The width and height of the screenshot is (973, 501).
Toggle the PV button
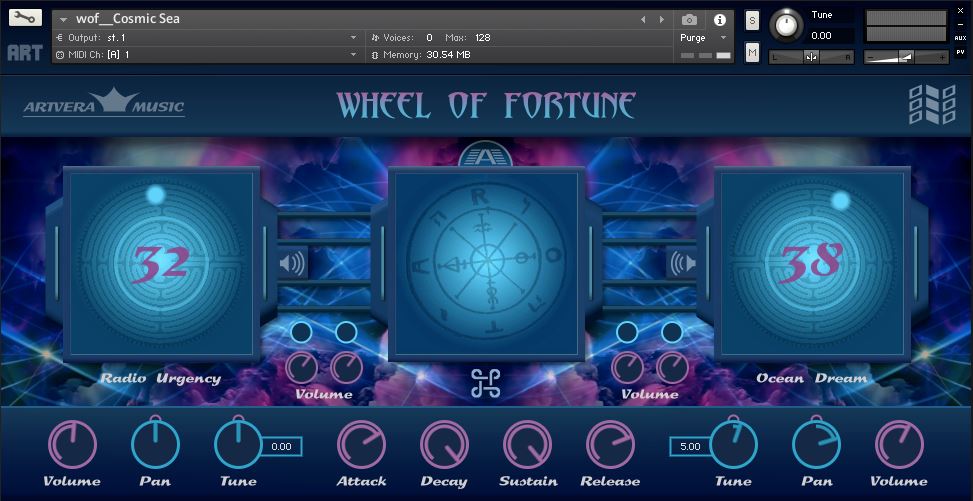point(960,52)
